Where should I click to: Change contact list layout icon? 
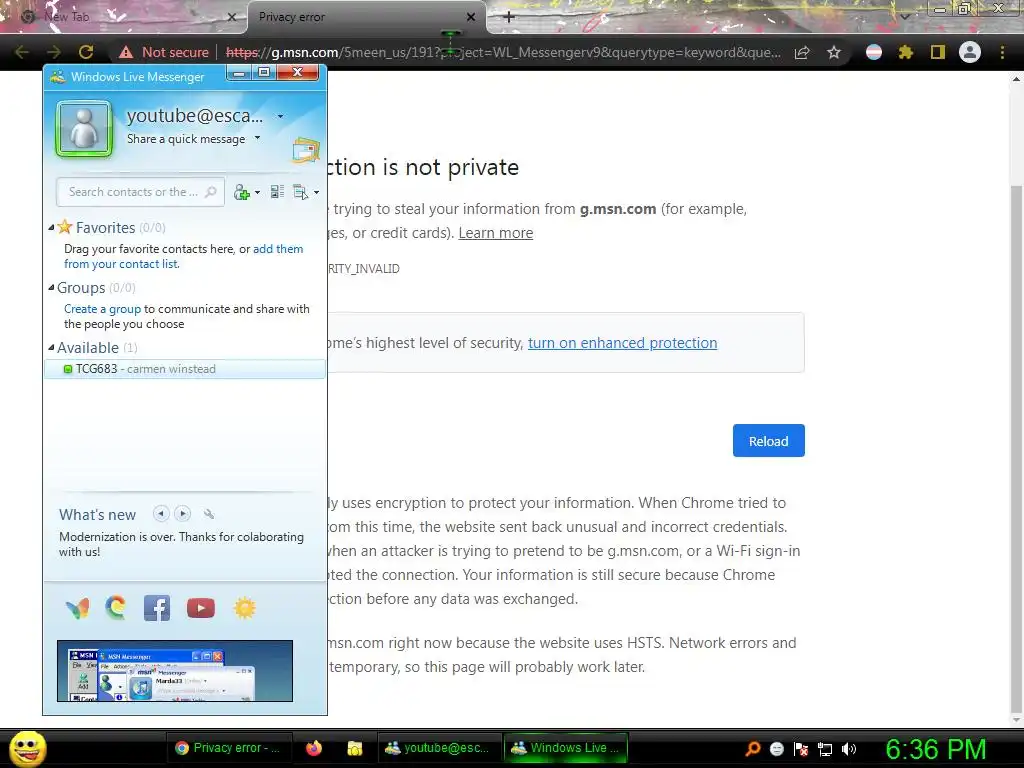(x=277, y=192)
